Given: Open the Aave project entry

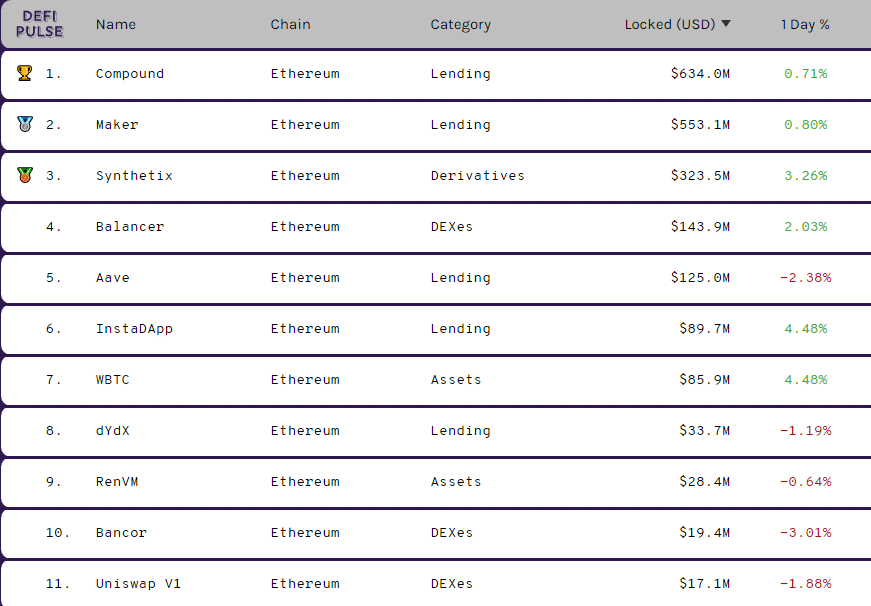Looking at the screenshot, I should click(113, 278).
